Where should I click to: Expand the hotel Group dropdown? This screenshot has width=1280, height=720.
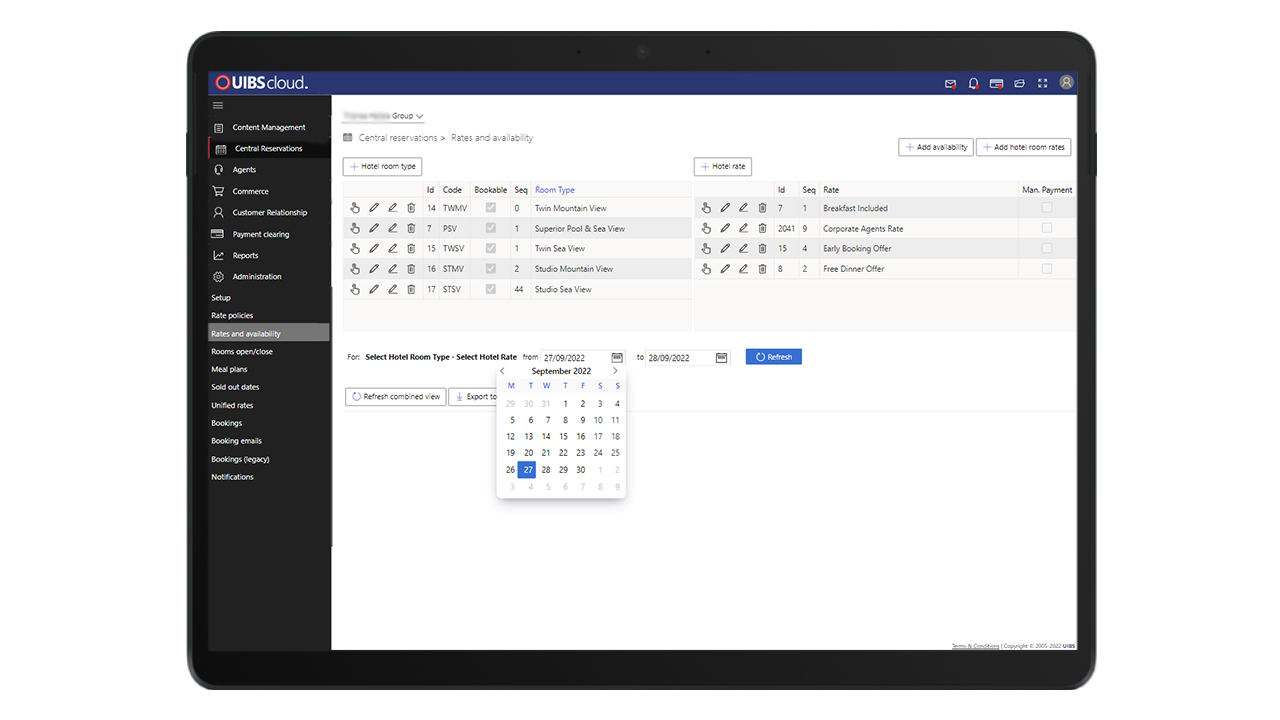click(383, 116)
